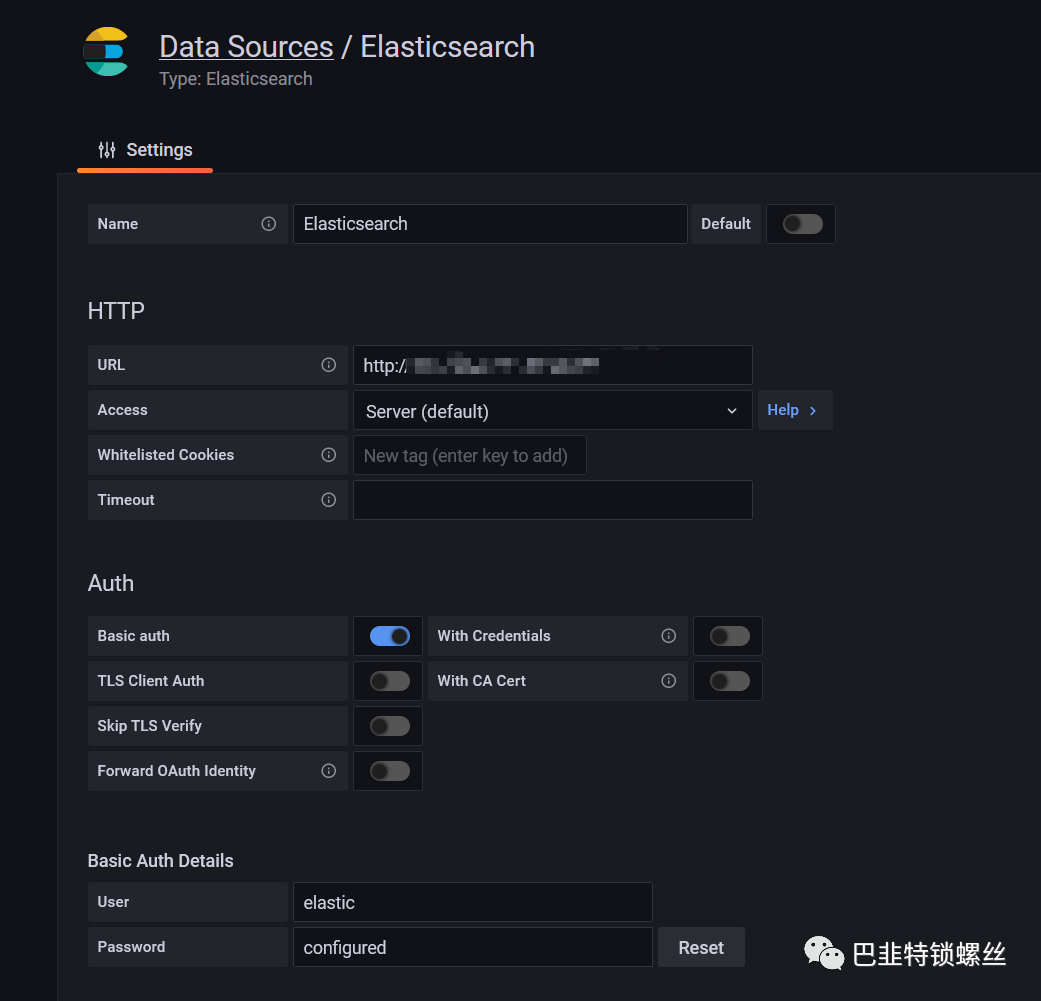Show info tooltip for Forward OAuth Identity
The width and height of the screenshot is (1041, 1001).
[329, 771]
